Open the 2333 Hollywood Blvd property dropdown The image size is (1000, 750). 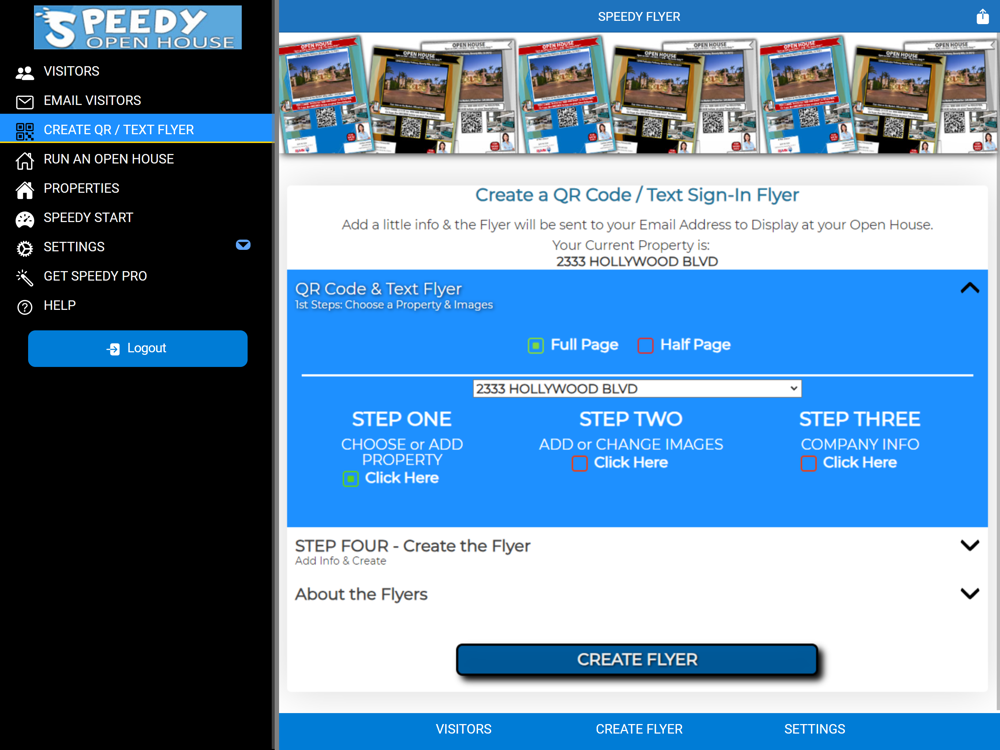pyautogui.click(x=637, y=388)
